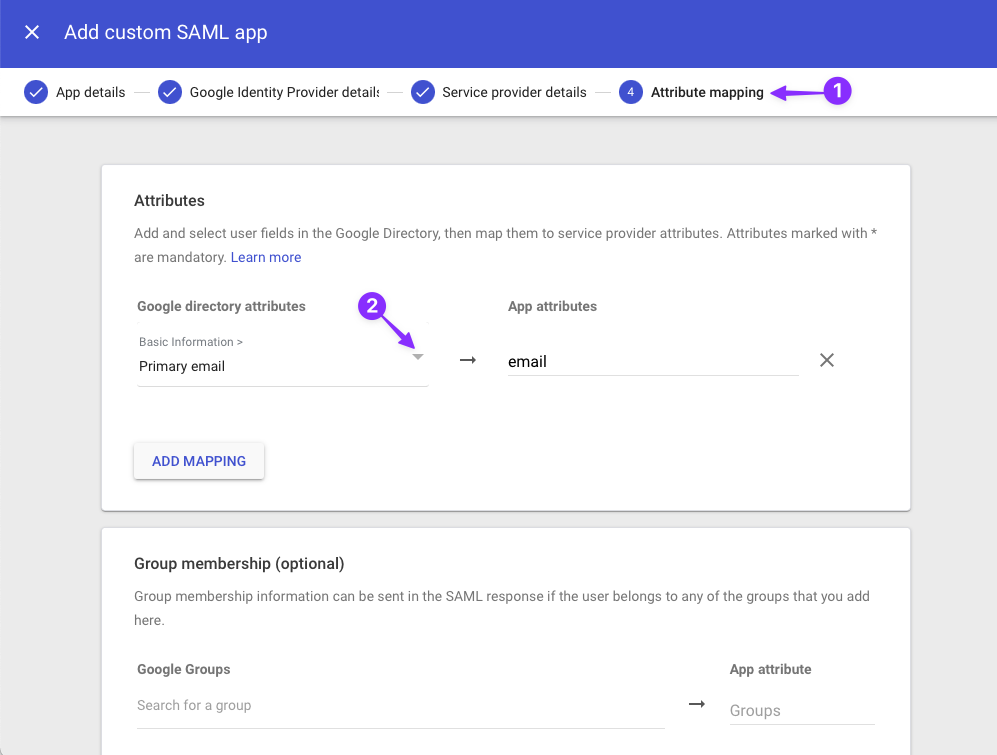Select the App details step
Image resolution: width=997 pixels, height=755 pixels.
tap(91, 91)
